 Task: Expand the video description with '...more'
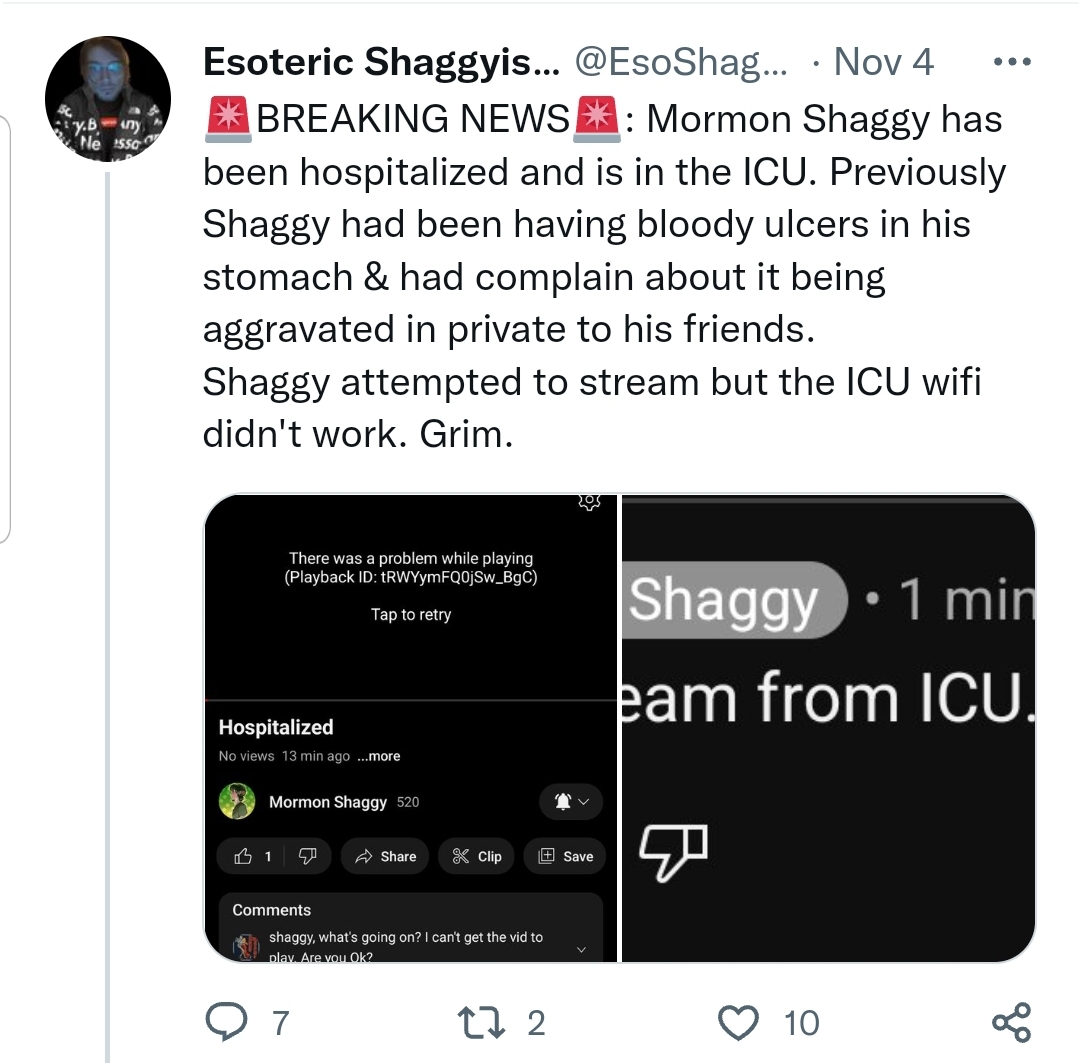(x=378, y=756)
